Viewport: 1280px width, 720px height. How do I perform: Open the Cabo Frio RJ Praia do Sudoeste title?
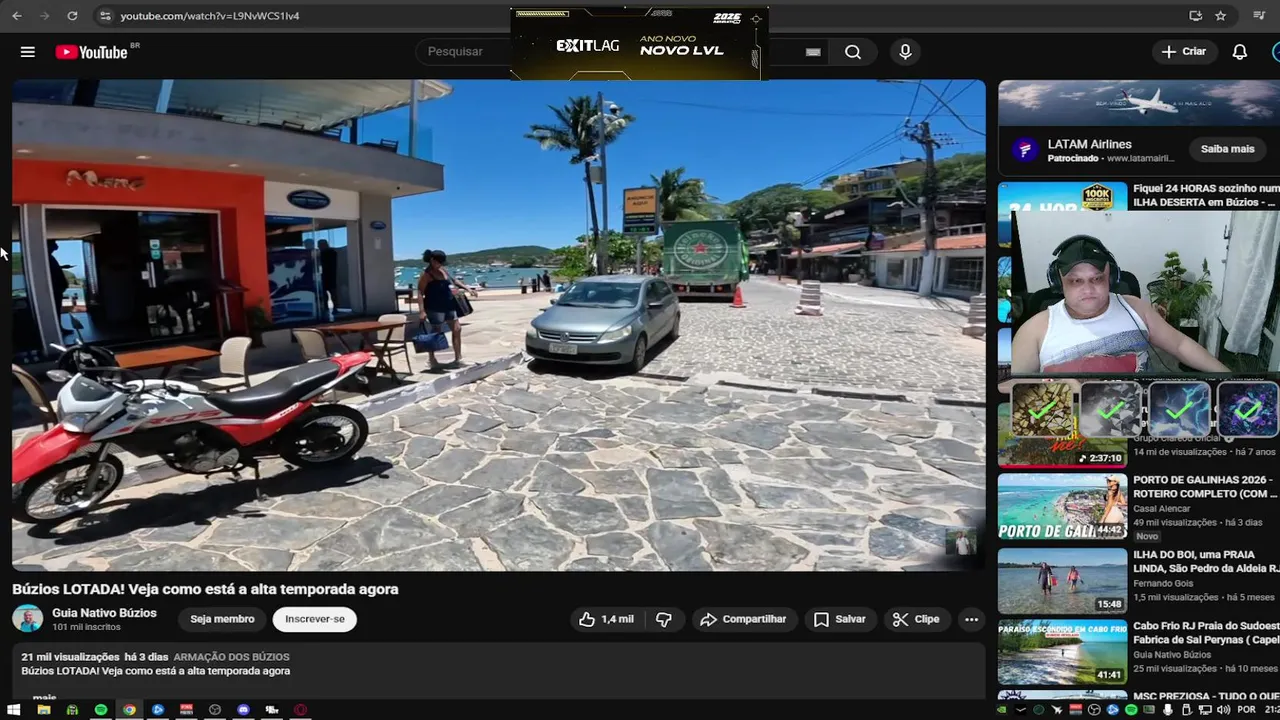(x=1206, y=632)
